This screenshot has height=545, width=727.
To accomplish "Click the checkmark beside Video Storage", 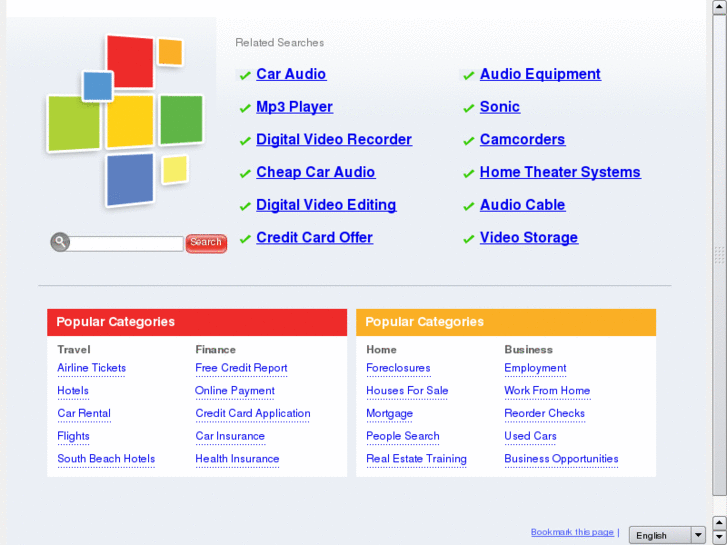I will pyautogui.click(x=469, y=239).
